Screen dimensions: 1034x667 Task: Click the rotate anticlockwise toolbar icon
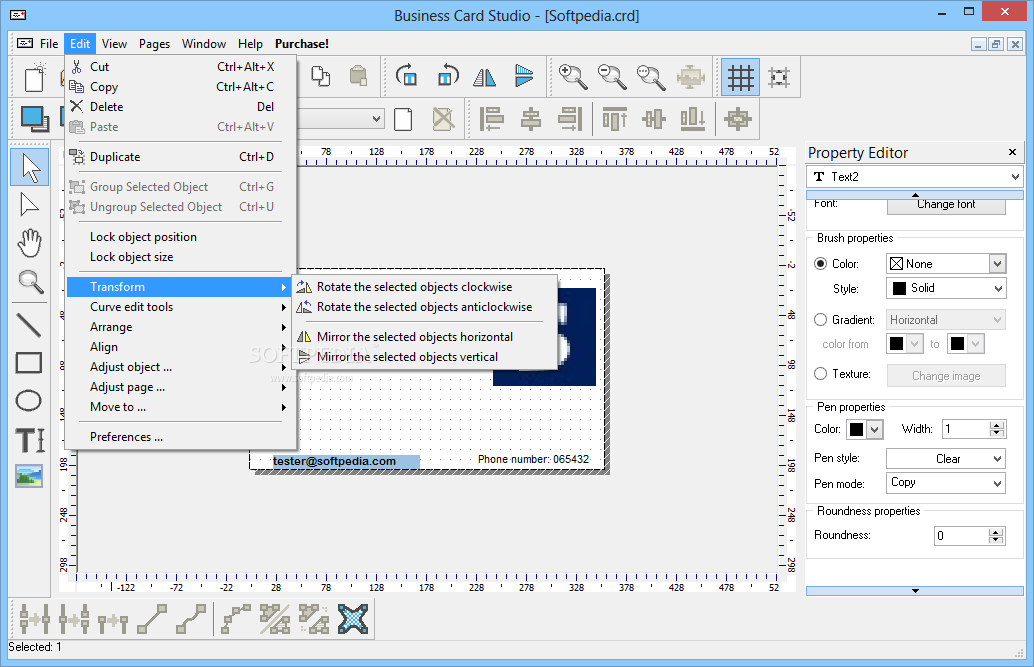[x=446, y=77]
